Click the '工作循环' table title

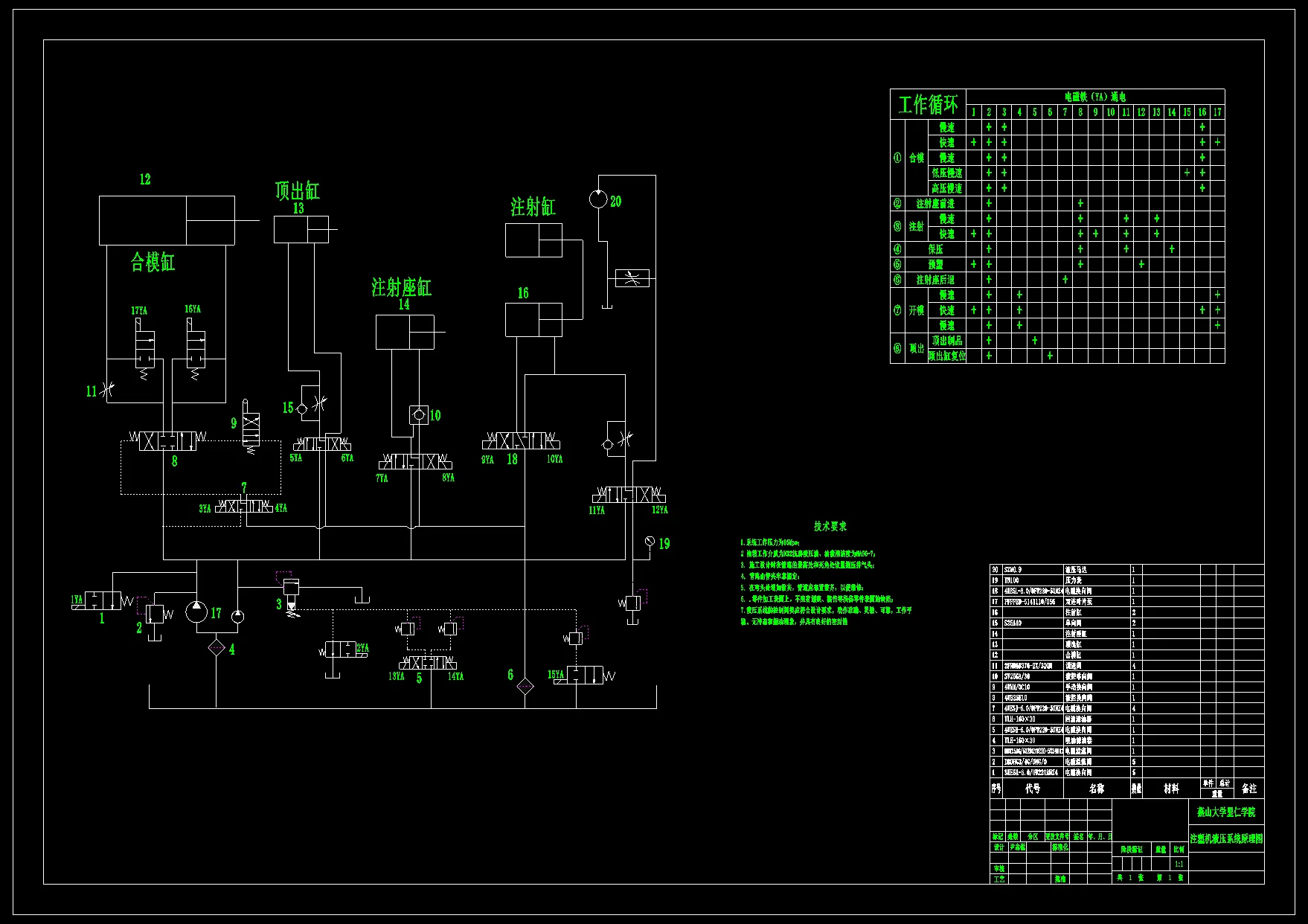(928, 104)
